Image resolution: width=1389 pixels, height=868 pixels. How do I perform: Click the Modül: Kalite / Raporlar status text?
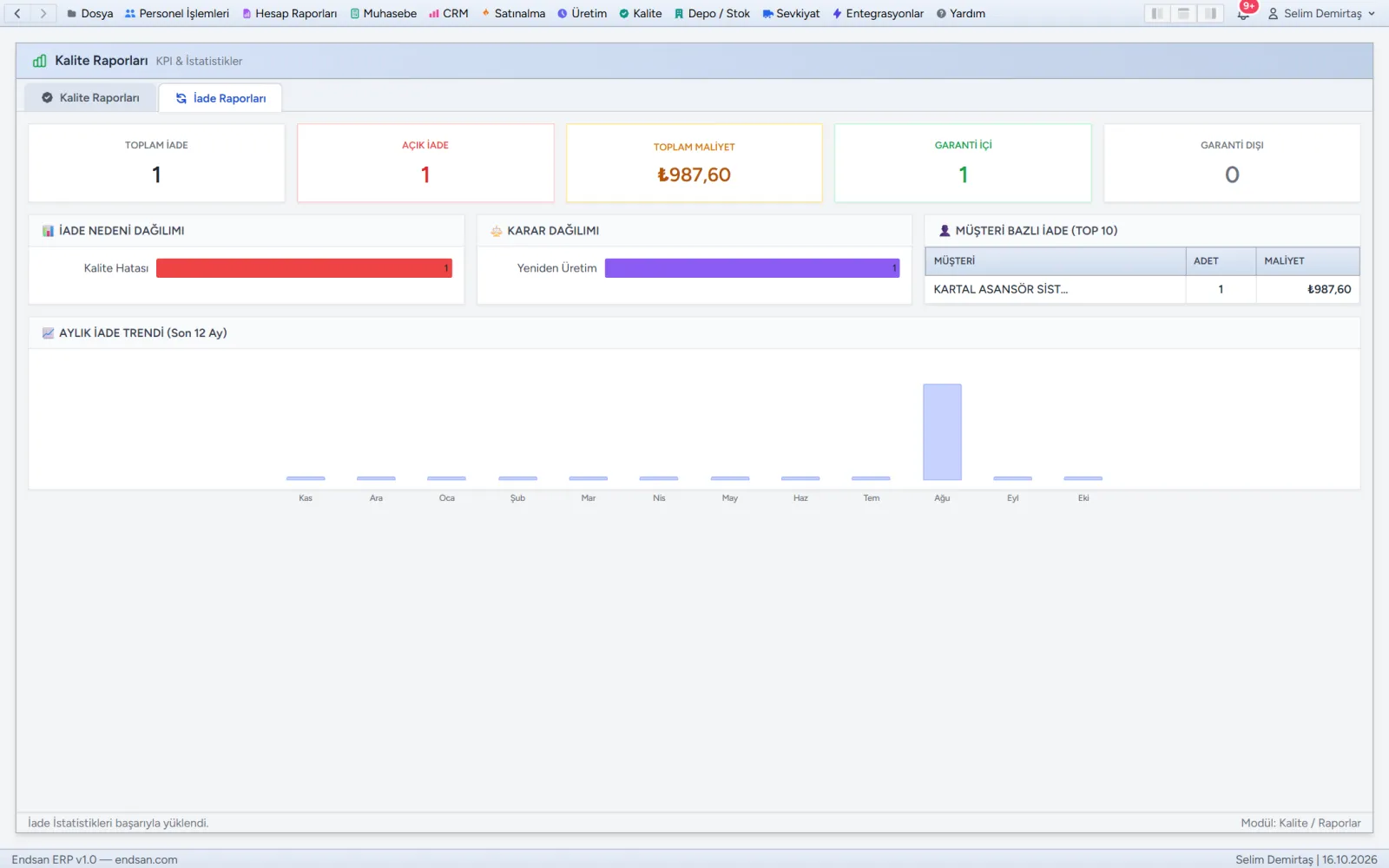[1300, 823]
